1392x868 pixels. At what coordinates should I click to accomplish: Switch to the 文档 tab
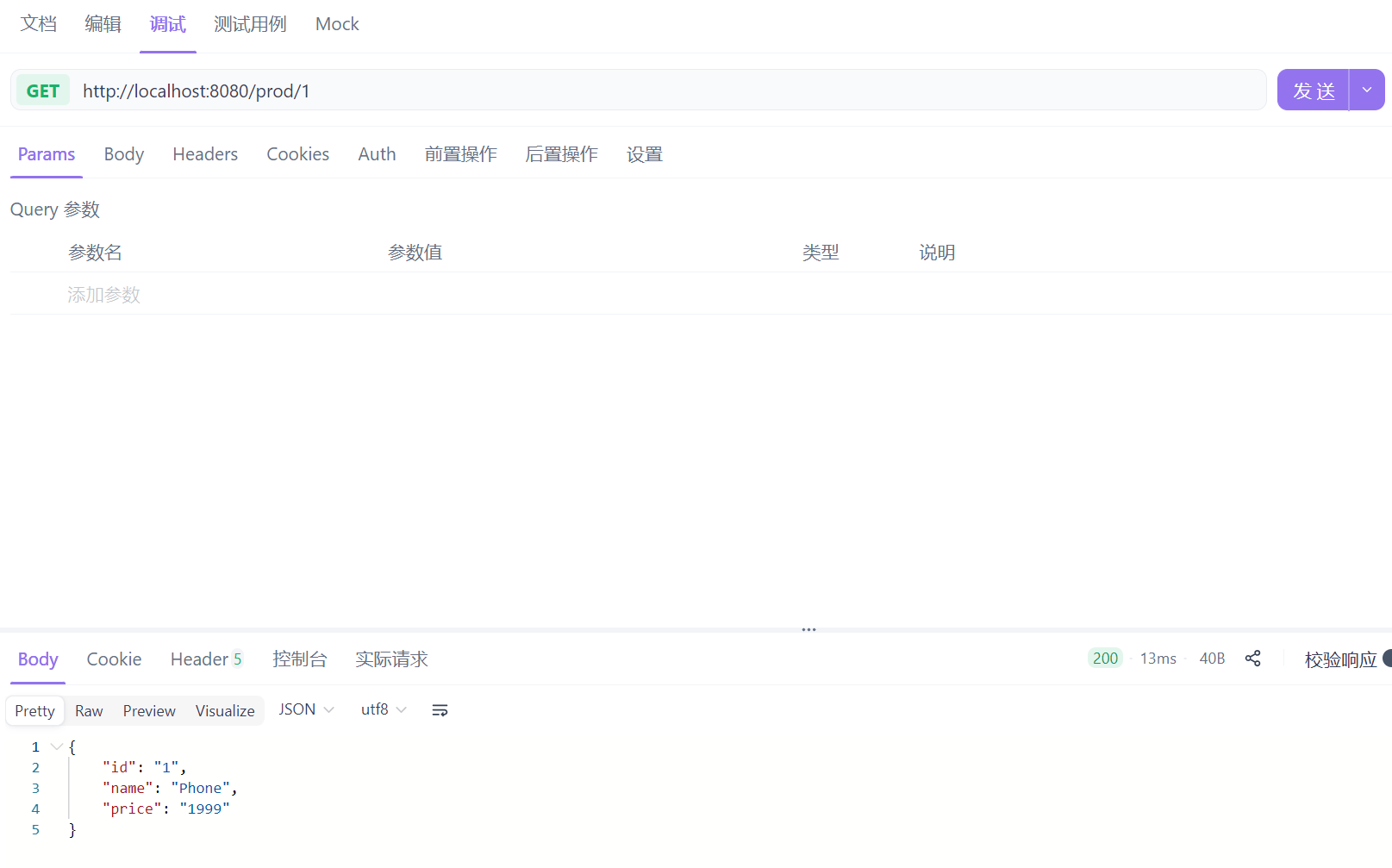coord(39,24)
